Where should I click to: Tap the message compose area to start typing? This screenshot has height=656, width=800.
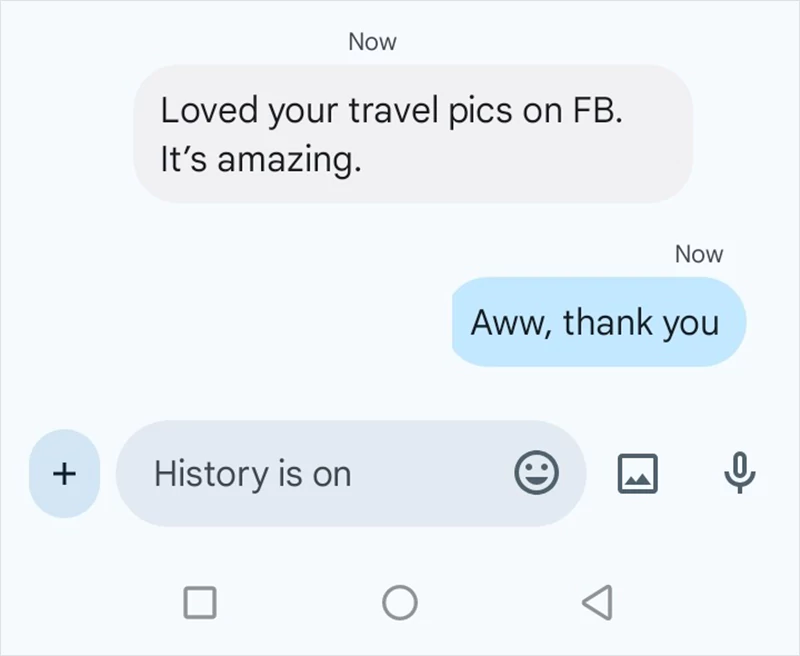300,474
